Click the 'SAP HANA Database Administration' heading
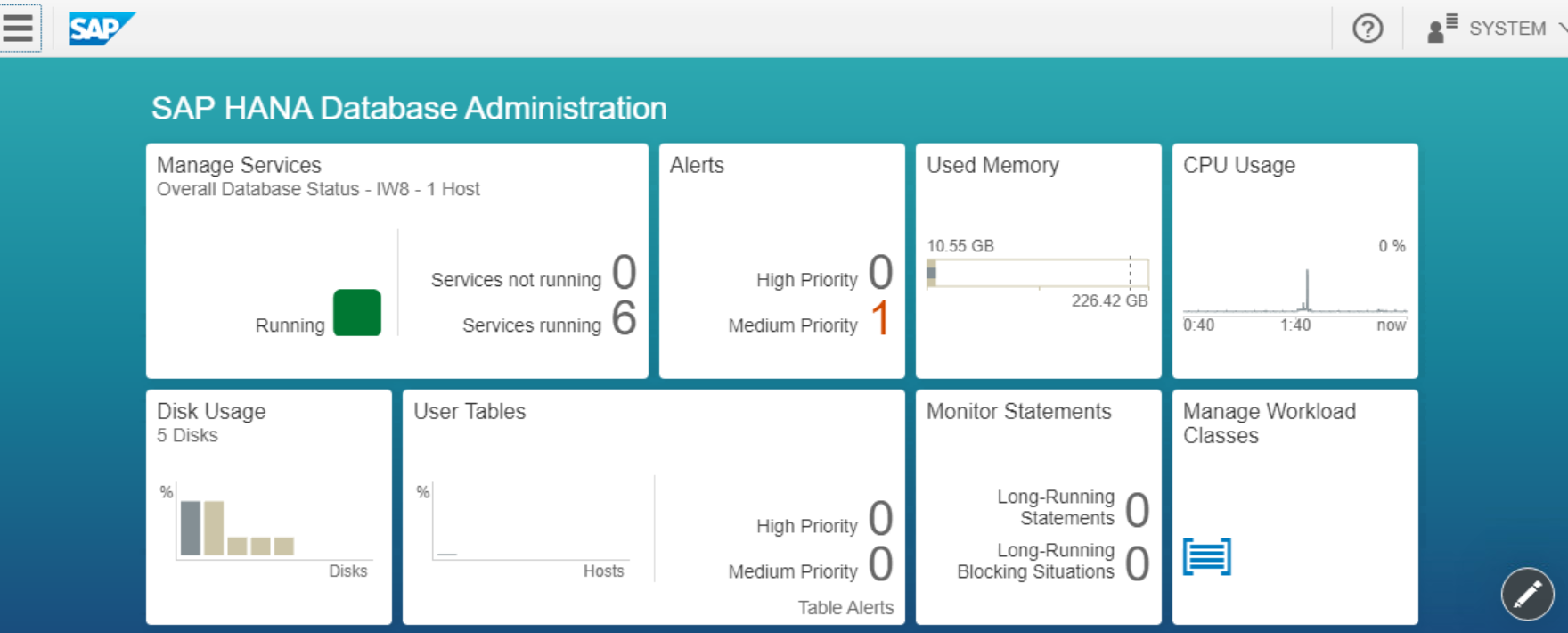Viewport: 1568px width, 633px height. tap(409, 108)
